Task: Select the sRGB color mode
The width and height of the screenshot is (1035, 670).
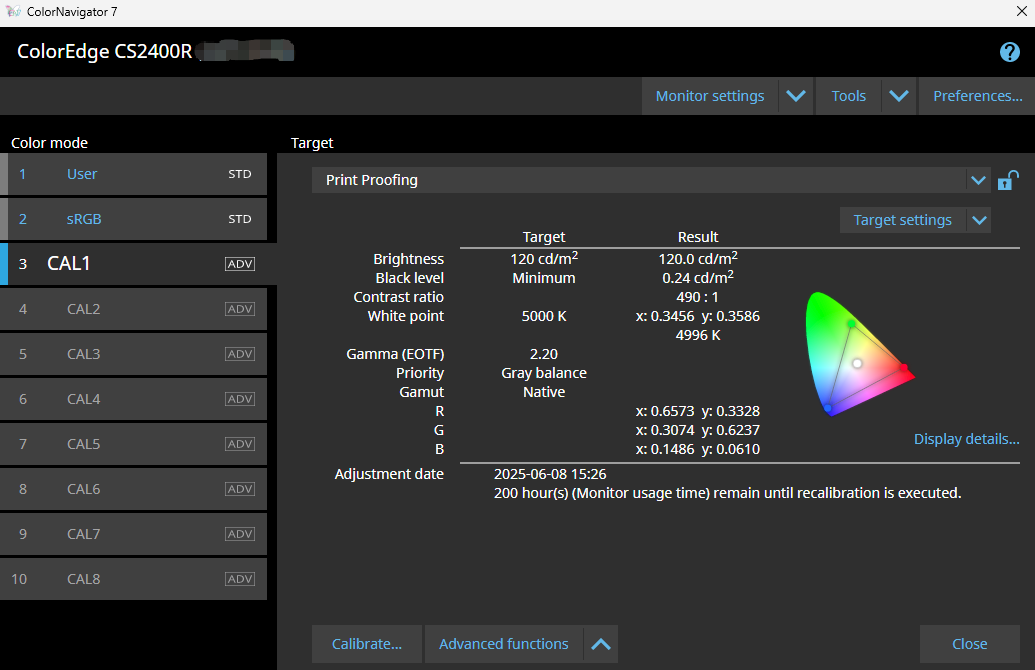Action: pyautogui.click(x=133, y=219)
